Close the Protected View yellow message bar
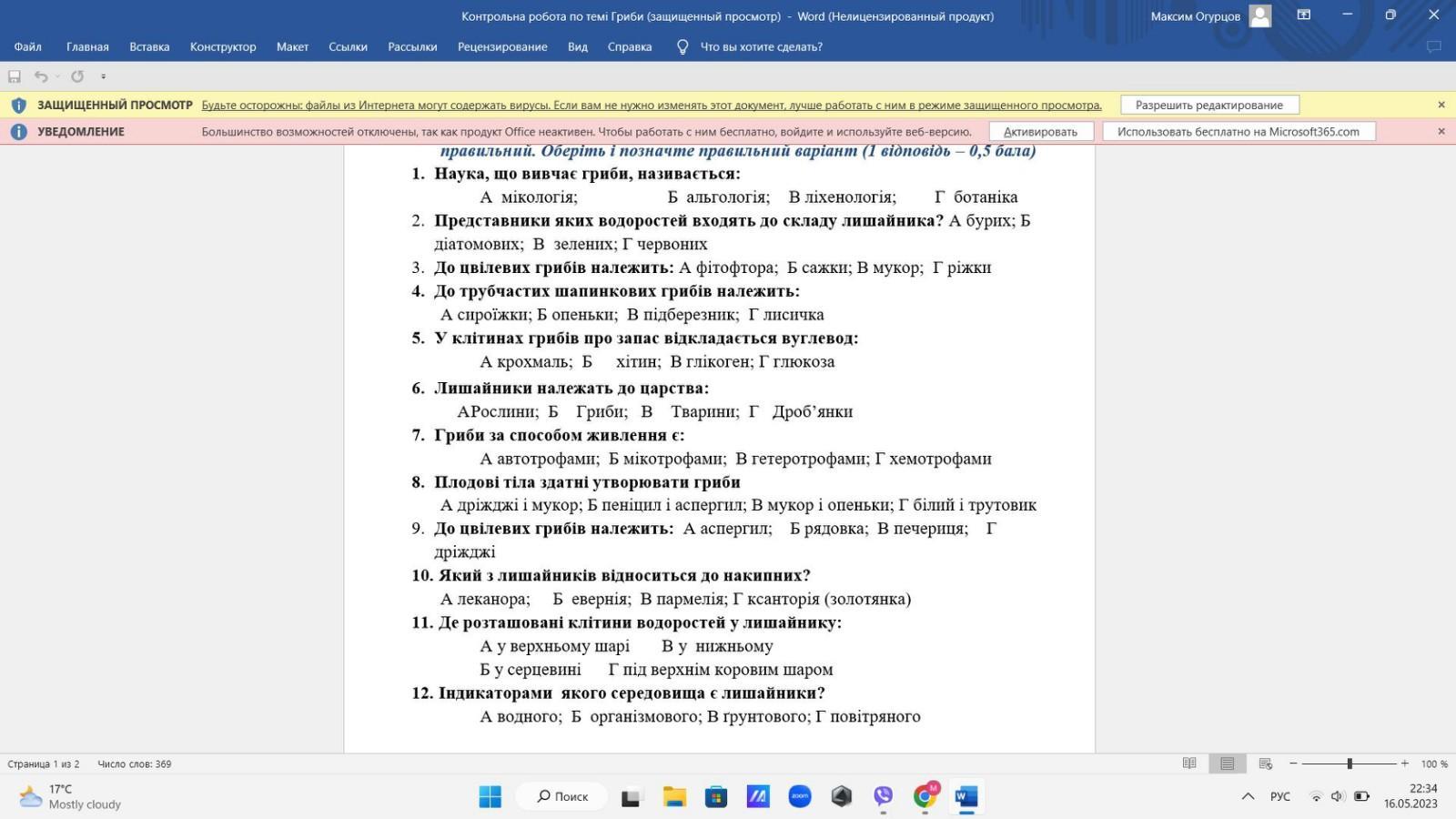Image resolution: width=1456 pixels, height=819 pixels. [x=1441, y=105]
